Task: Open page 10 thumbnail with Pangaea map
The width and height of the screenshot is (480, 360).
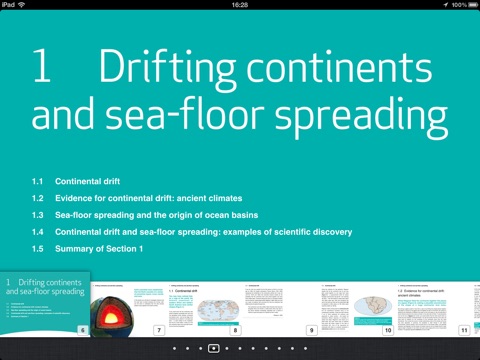Action: click(357, 309)
